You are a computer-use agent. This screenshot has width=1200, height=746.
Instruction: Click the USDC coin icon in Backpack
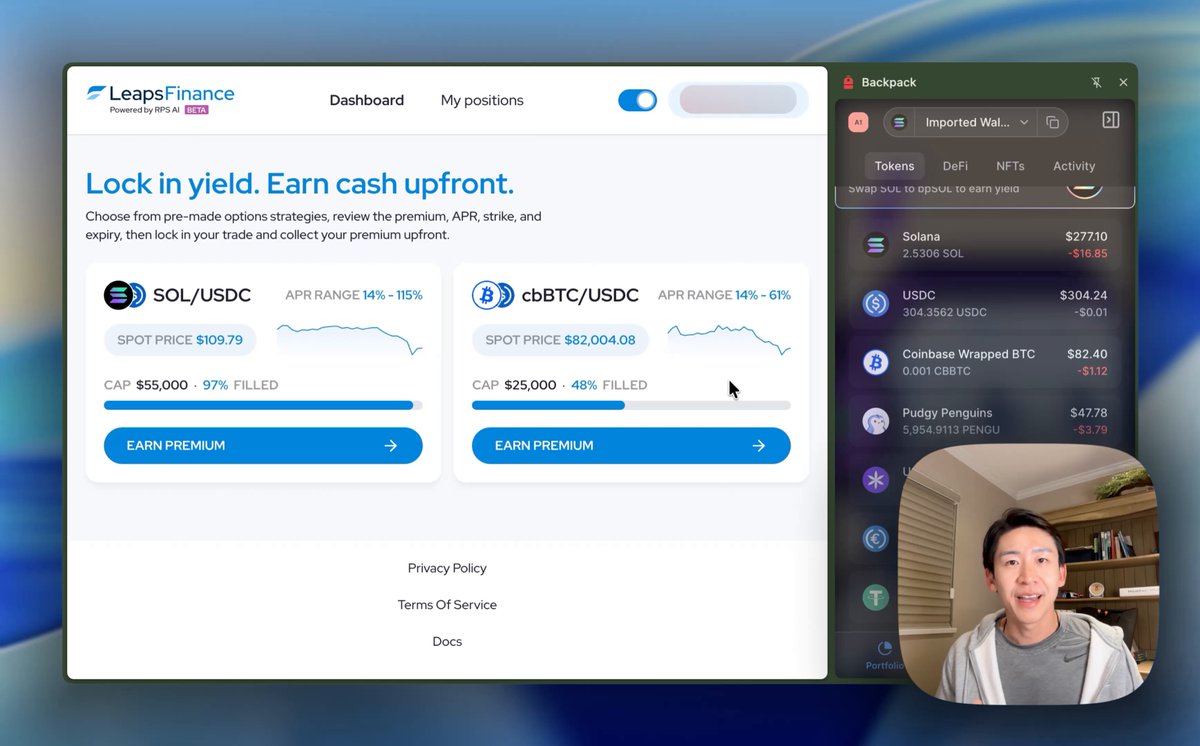click(876, 304)
